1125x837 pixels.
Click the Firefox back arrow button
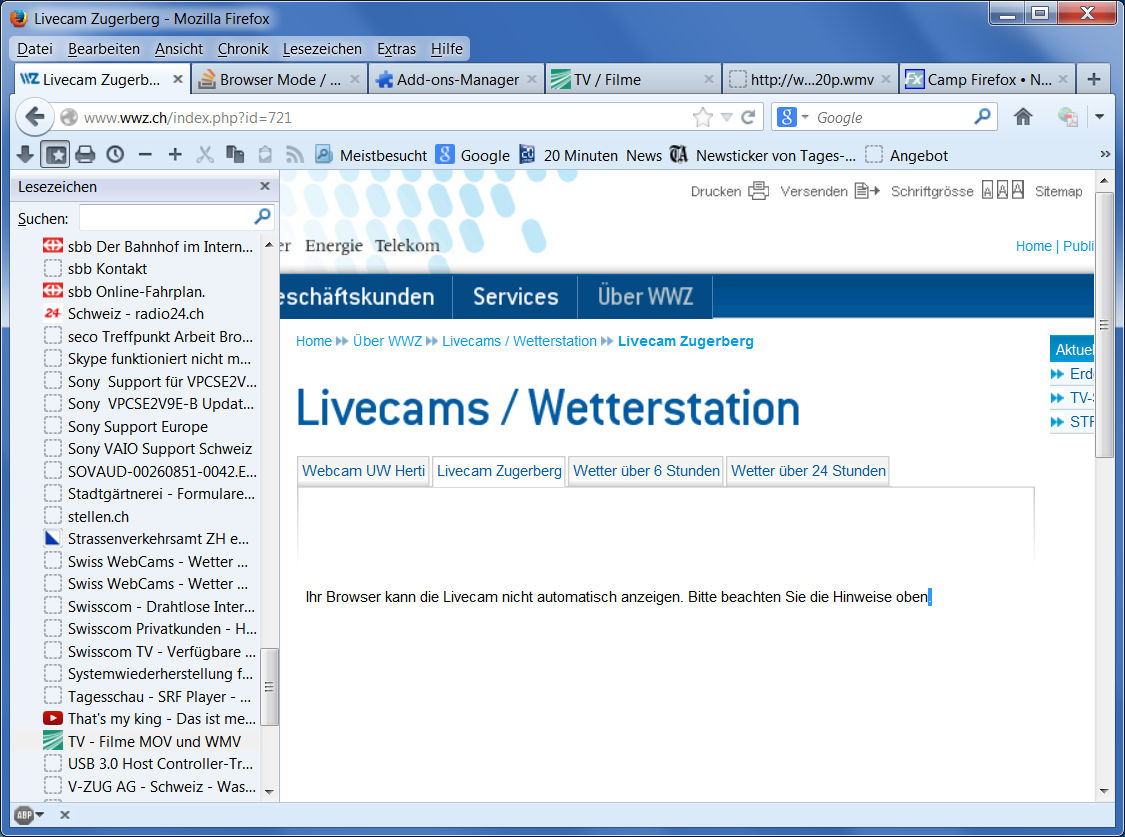[34, 117]
